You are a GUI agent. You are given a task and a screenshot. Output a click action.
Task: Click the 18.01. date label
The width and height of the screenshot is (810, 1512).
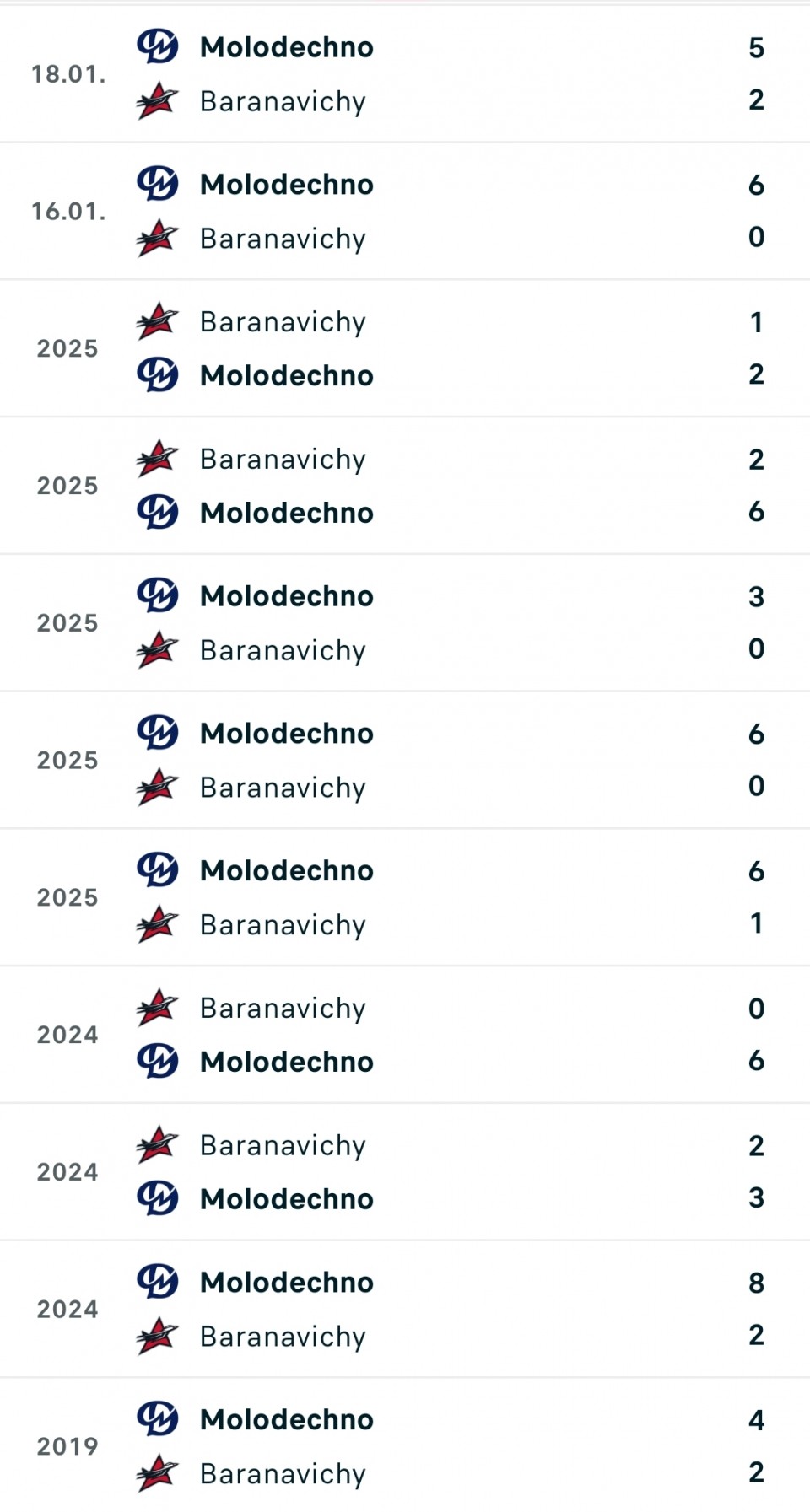point(68,74)
